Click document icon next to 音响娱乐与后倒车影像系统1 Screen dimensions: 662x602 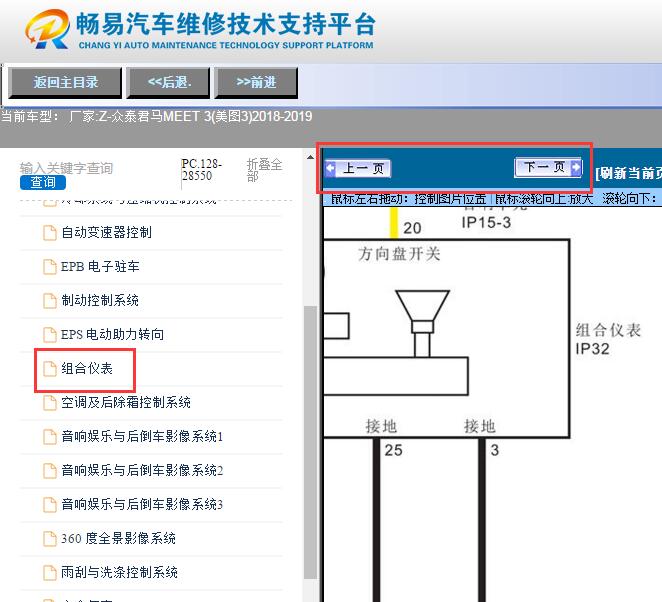click(50, 437)
